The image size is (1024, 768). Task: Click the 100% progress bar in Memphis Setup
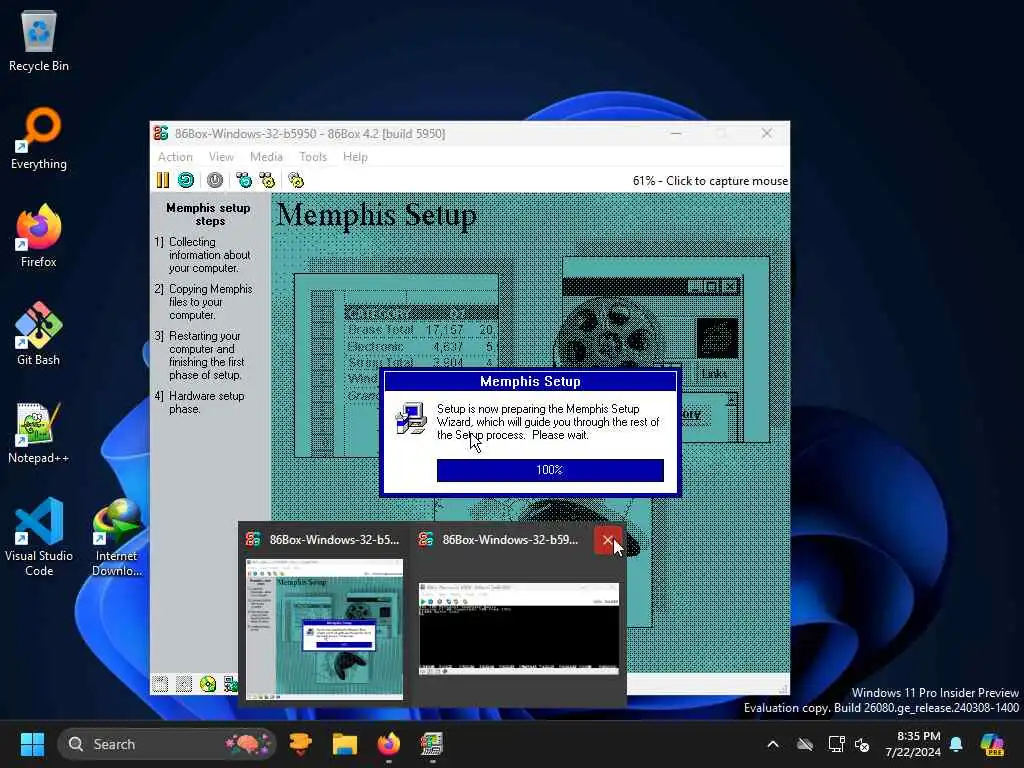pos(550,470)
